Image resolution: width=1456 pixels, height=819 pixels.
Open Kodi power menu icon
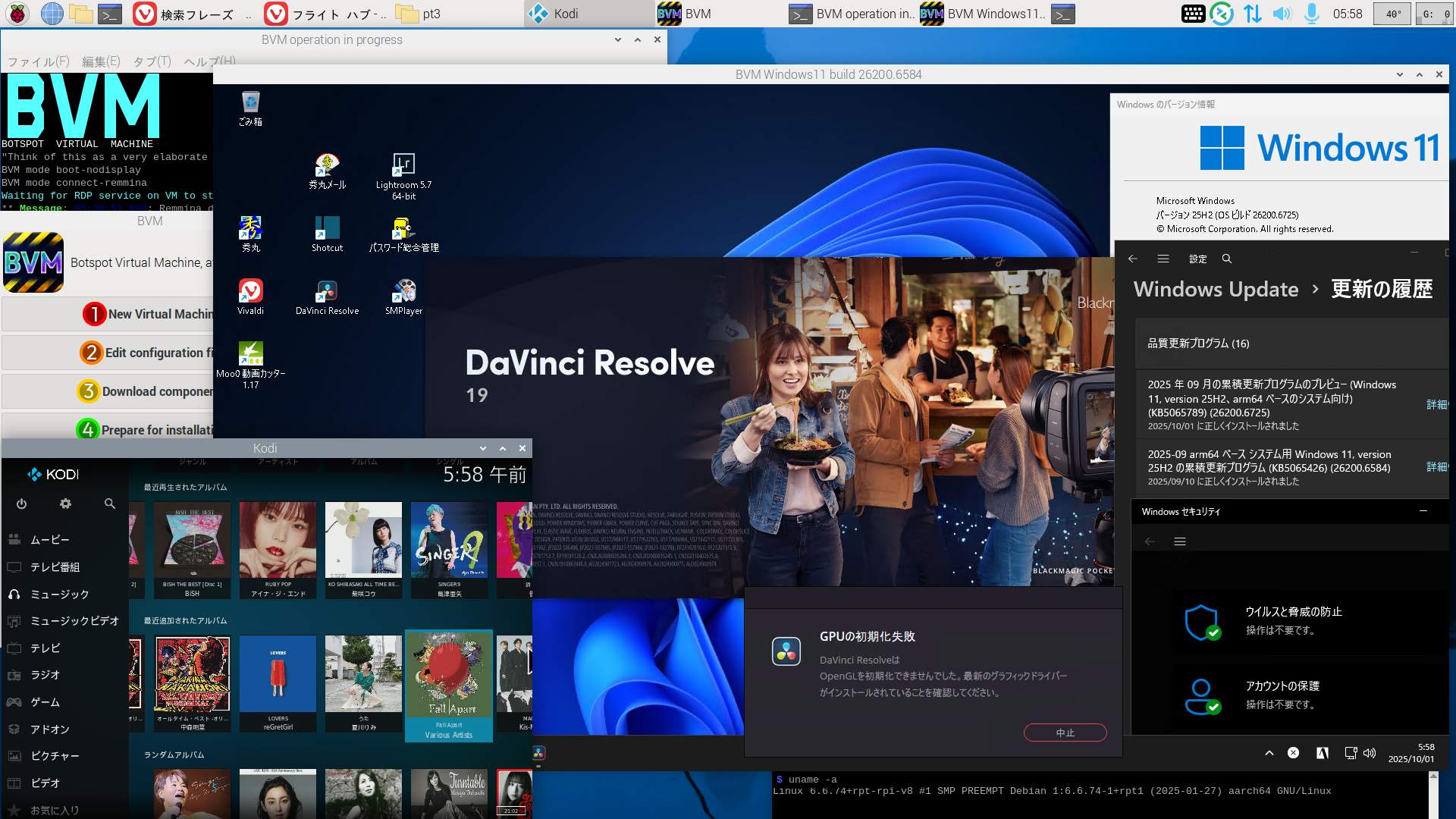[x=21, y=504]
